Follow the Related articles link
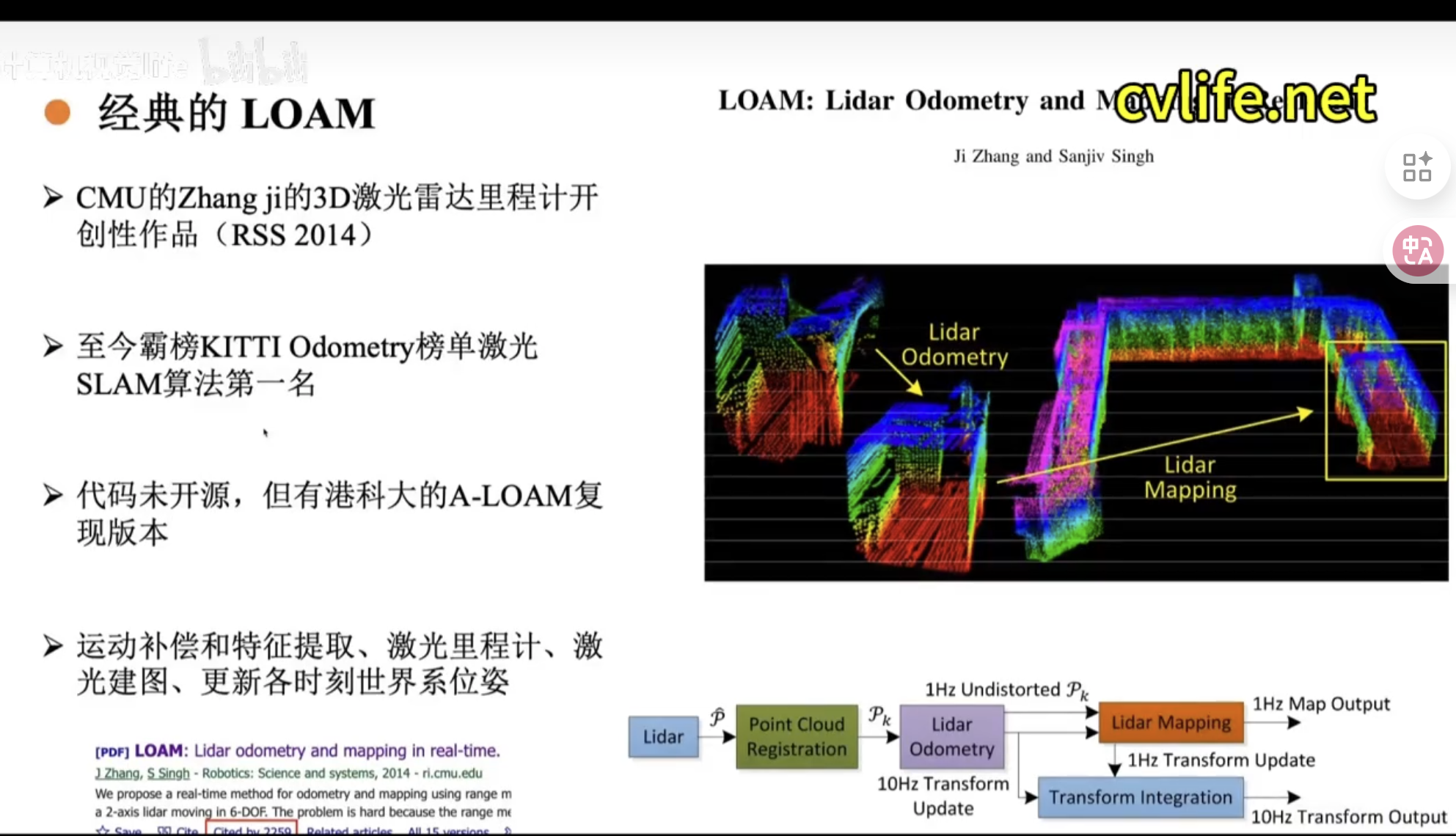 [x=348, y=830]
